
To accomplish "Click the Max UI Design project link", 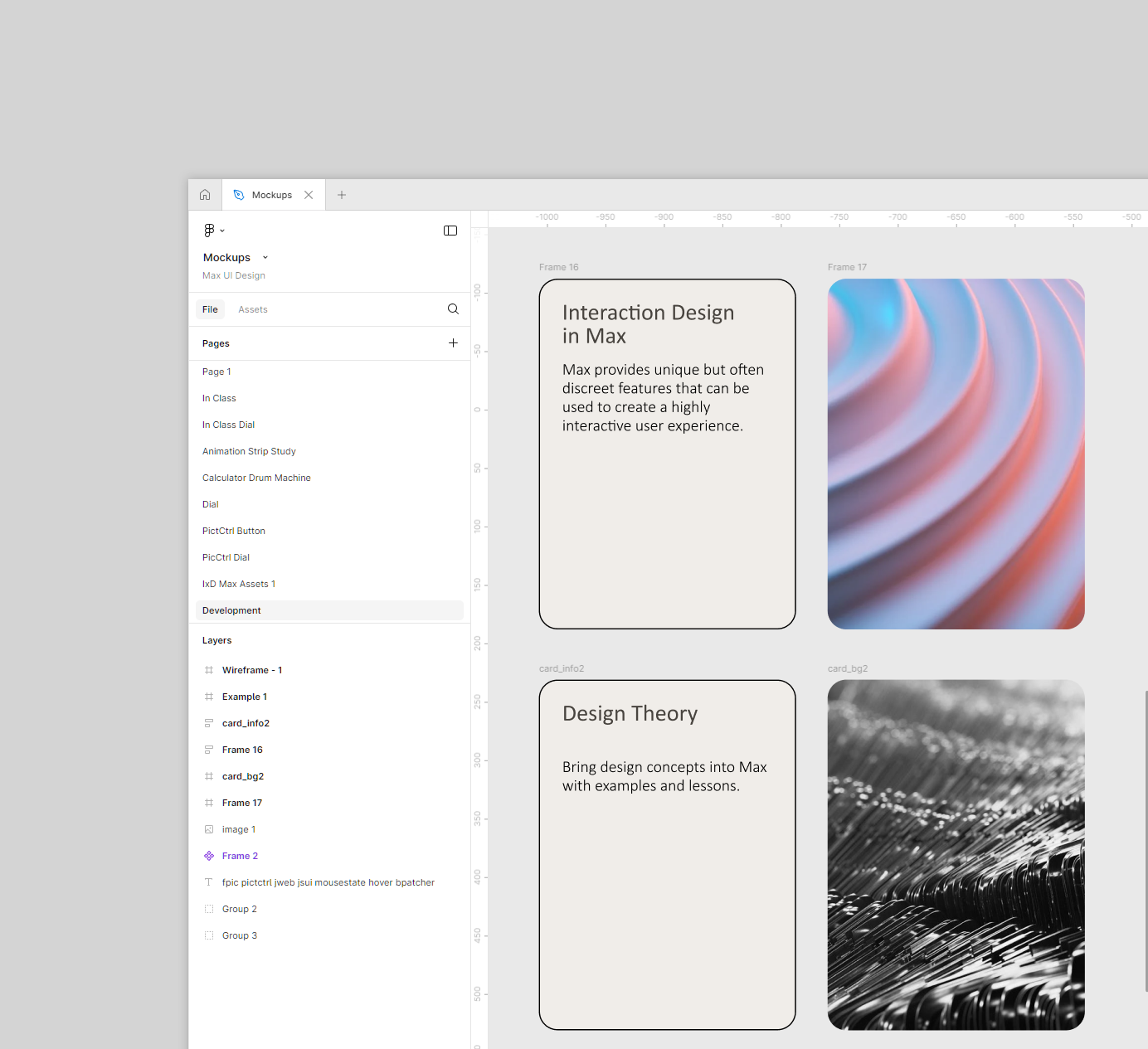I will pos(234,275).
